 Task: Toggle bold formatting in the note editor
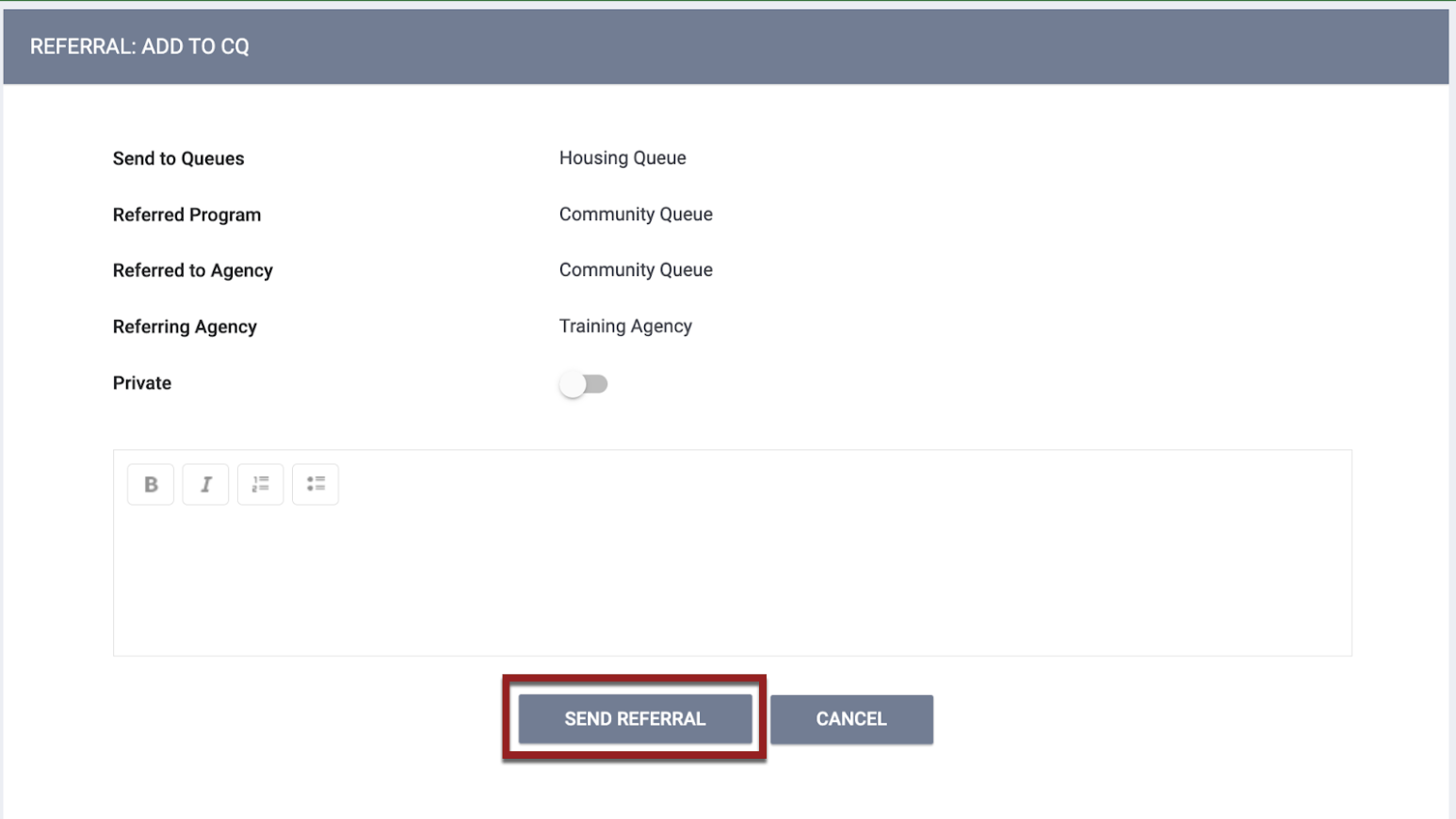(x=151, y=485)
